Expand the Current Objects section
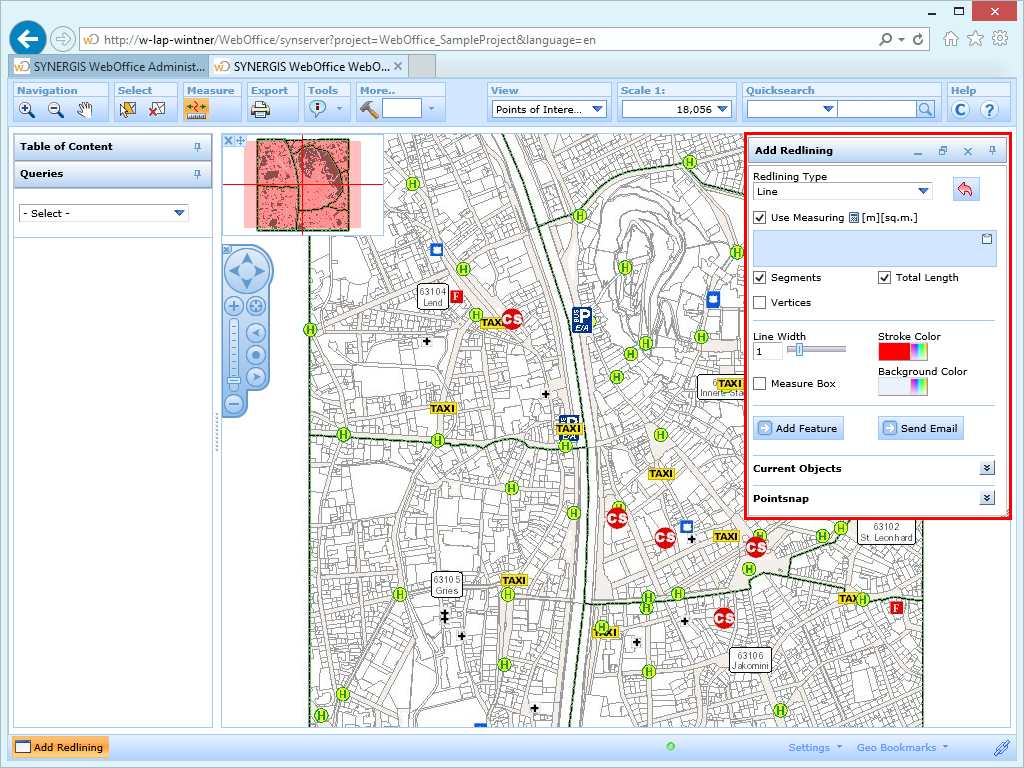This screenshot has height=768, width=1024. (x=986, y=467)
